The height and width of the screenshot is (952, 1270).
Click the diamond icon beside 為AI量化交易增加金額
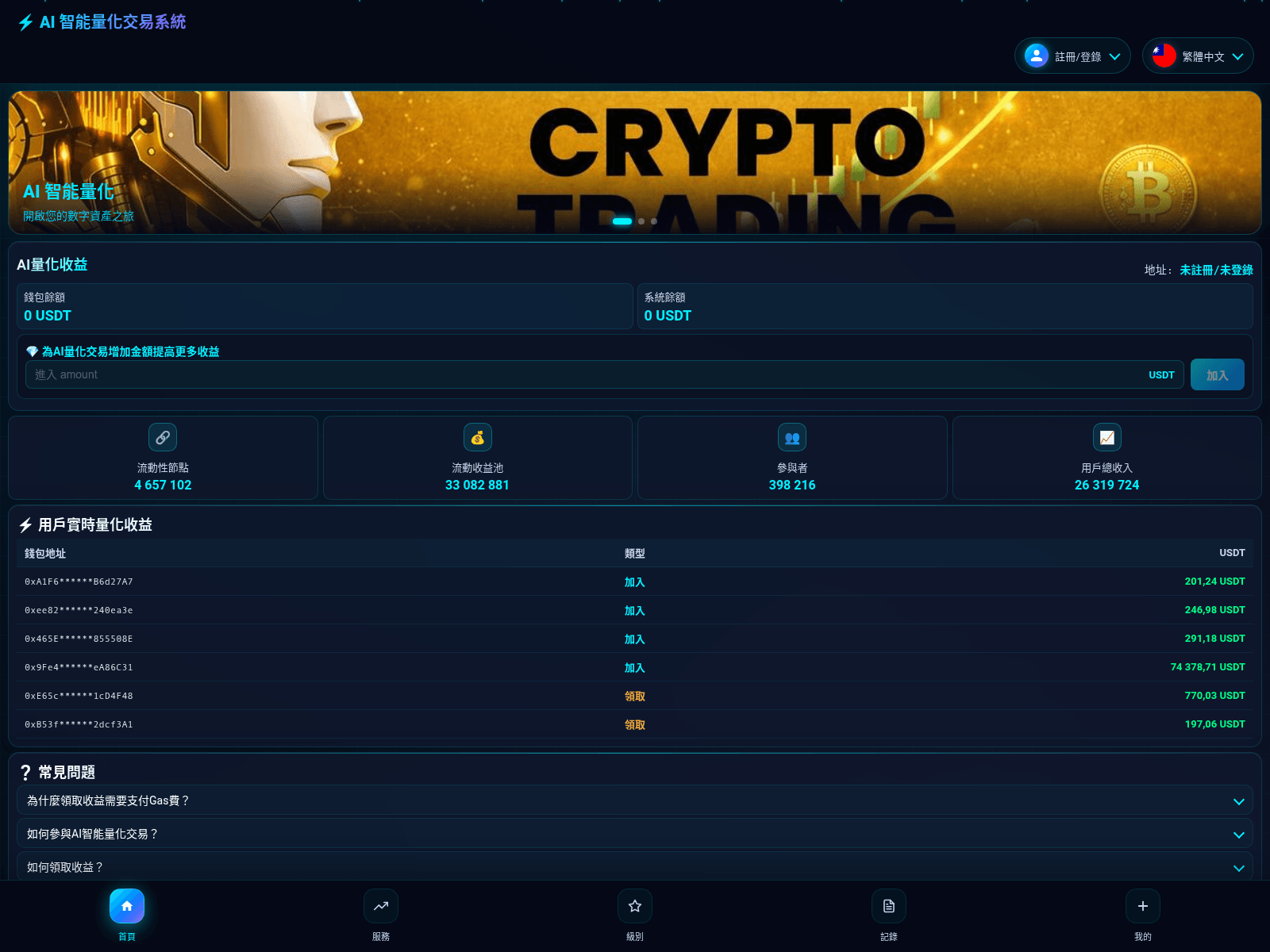[33, 351]
